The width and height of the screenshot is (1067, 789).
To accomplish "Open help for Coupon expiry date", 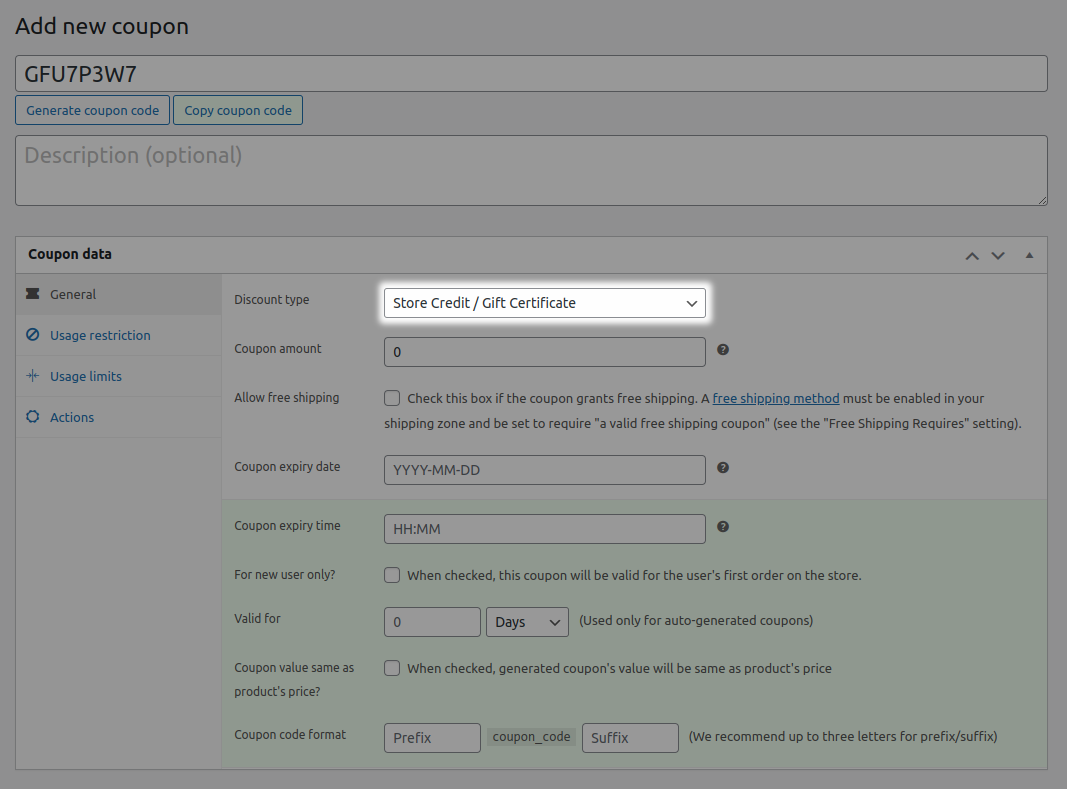I will [722, 467].
